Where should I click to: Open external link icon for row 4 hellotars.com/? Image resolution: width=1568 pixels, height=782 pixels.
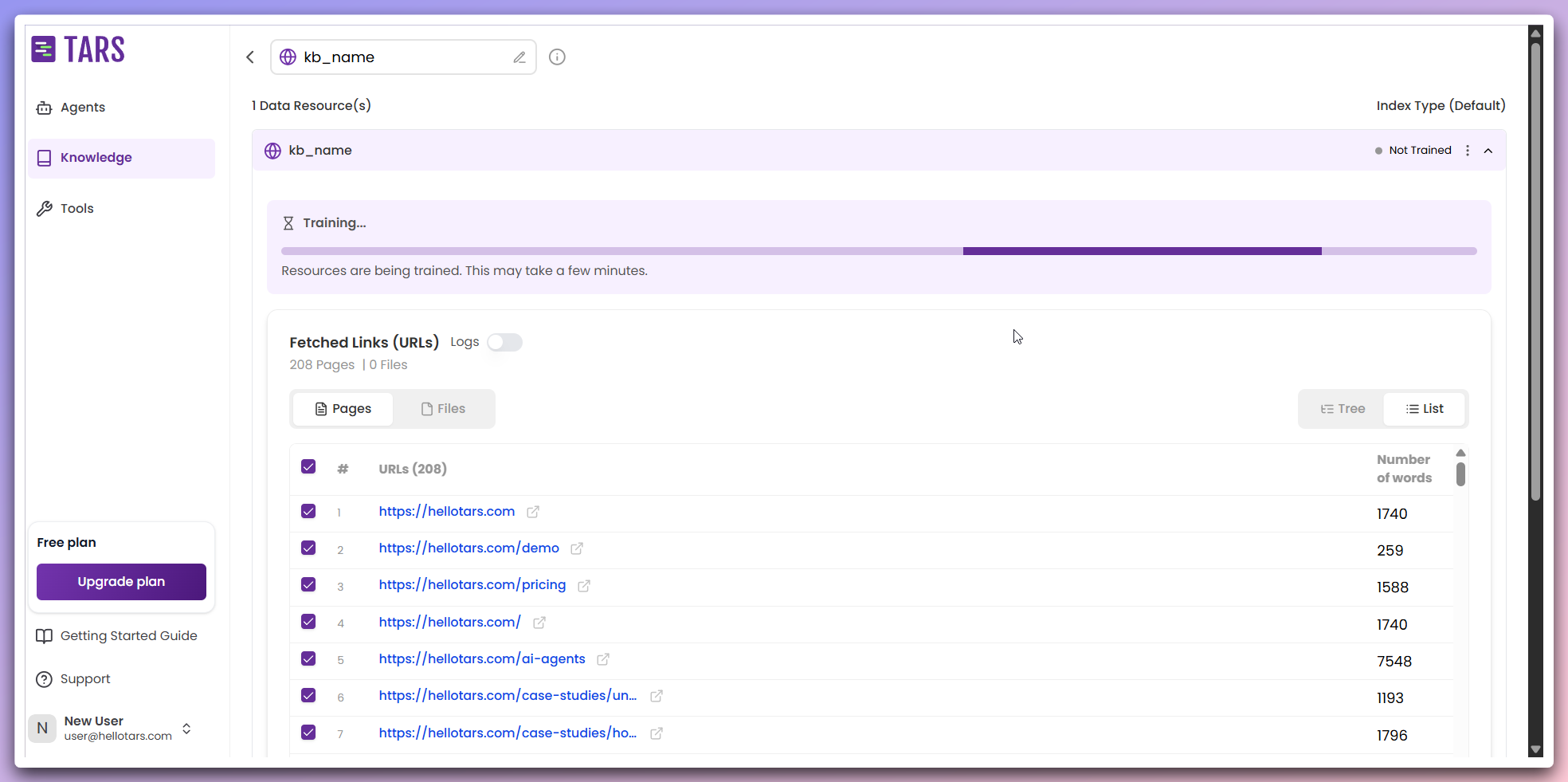click(x=539, y=623)
